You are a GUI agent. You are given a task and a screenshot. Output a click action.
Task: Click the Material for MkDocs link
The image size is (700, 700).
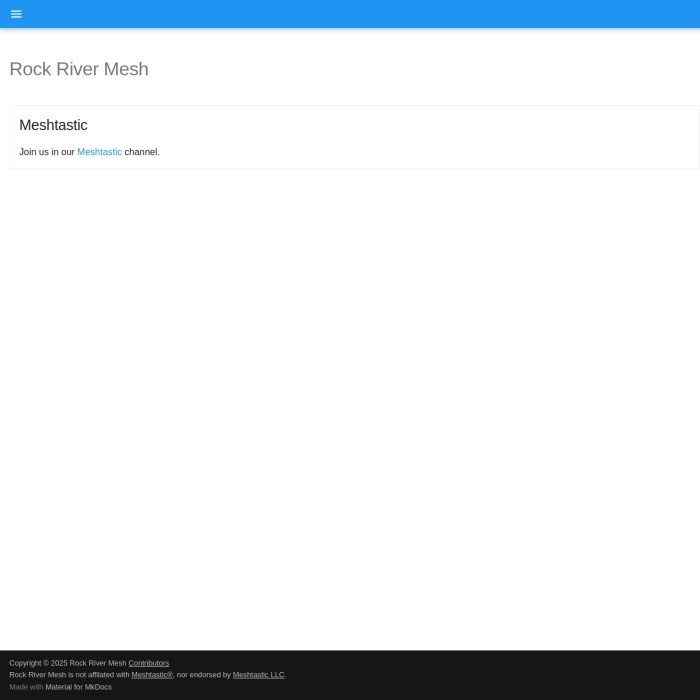coord(78,687)
